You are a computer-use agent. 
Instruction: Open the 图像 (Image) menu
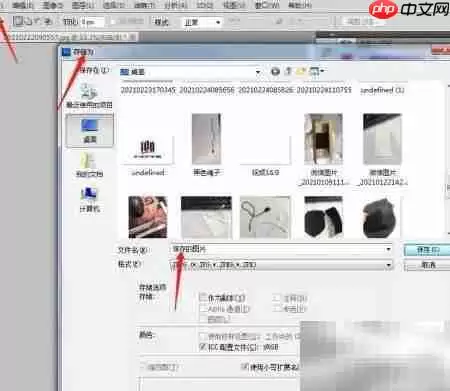pos(53,5)
